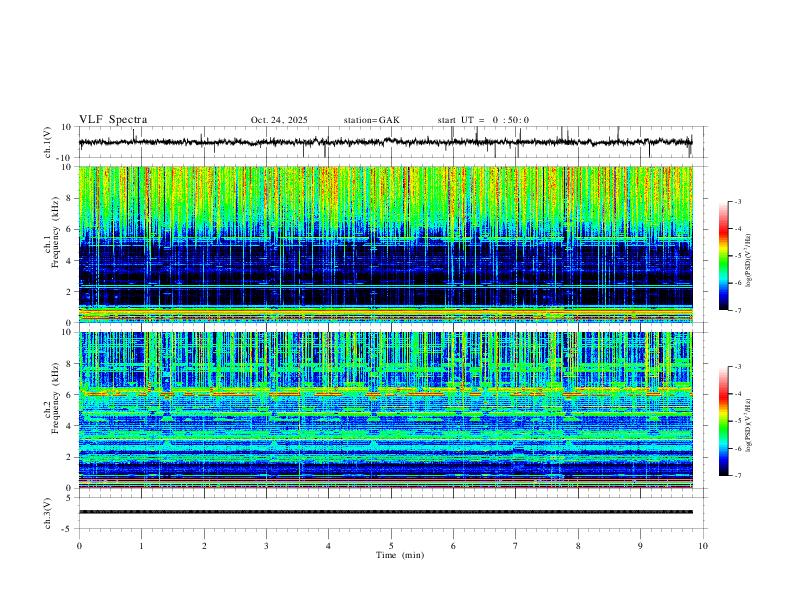Click the "-7" label on ch.1 color bar
792x612 pixels.
tap(737, 311)
